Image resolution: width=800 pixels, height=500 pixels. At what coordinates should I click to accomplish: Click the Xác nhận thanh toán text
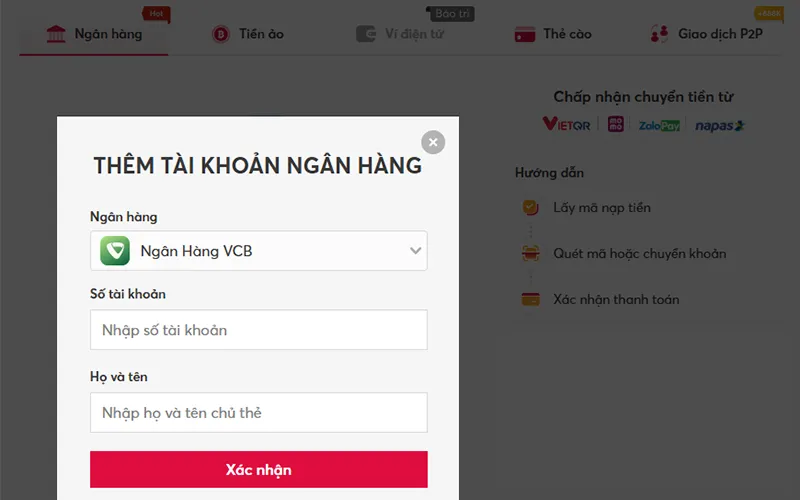(x=616, y=299)
